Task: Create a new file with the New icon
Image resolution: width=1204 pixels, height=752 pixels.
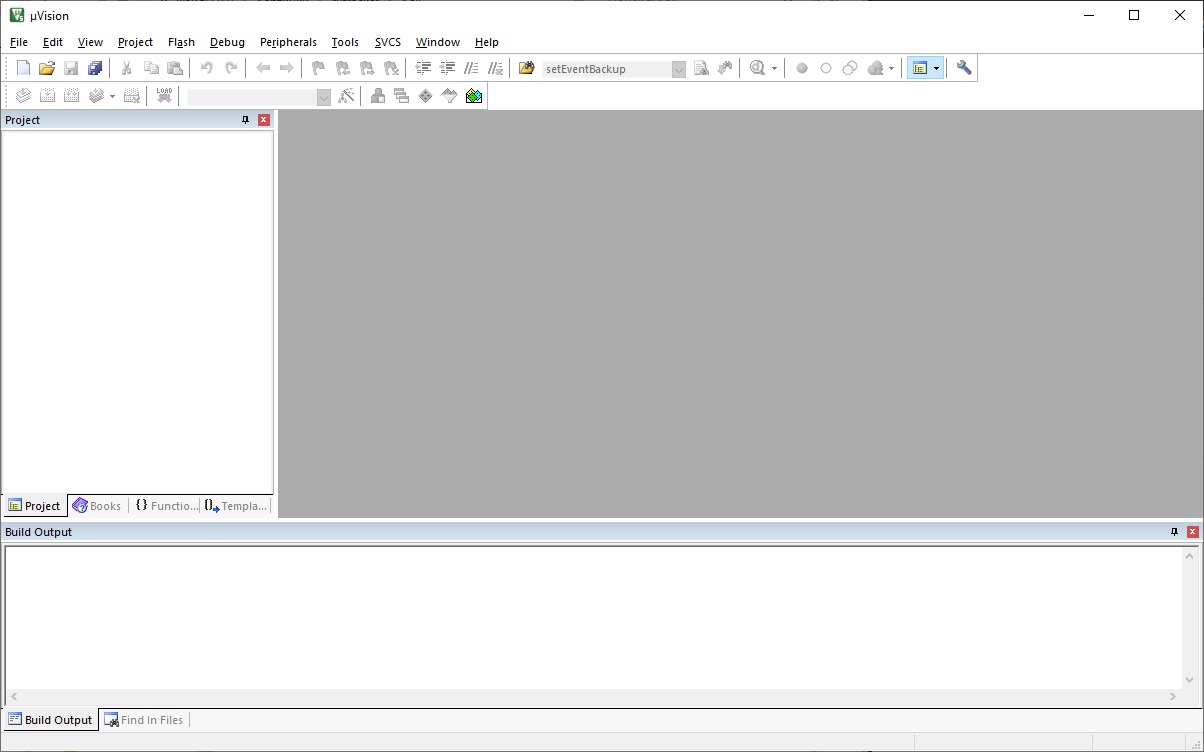Action: pyautogui.click(x=23, y=68)
